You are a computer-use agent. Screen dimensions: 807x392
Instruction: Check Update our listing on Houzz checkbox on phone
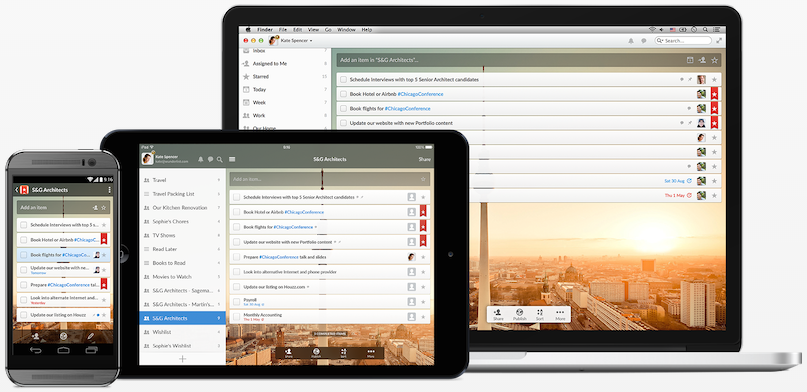click(24, 315)
